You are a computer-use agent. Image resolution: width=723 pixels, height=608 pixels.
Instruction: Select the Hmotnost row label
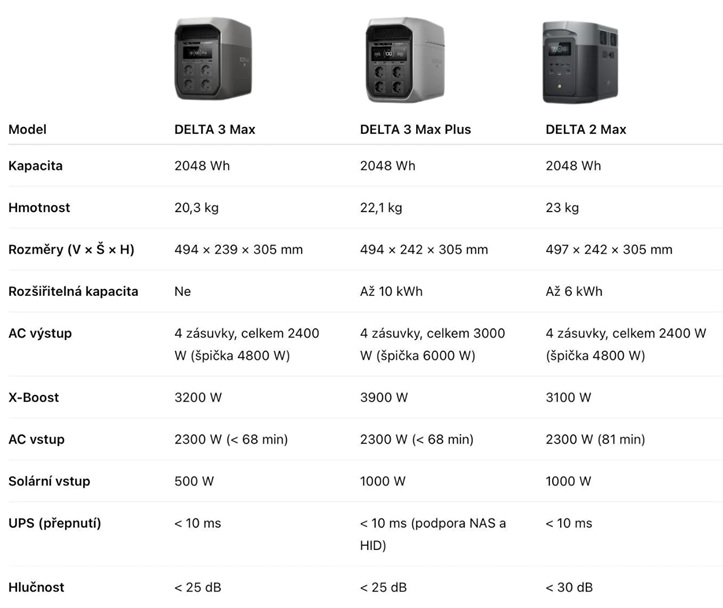39,208
